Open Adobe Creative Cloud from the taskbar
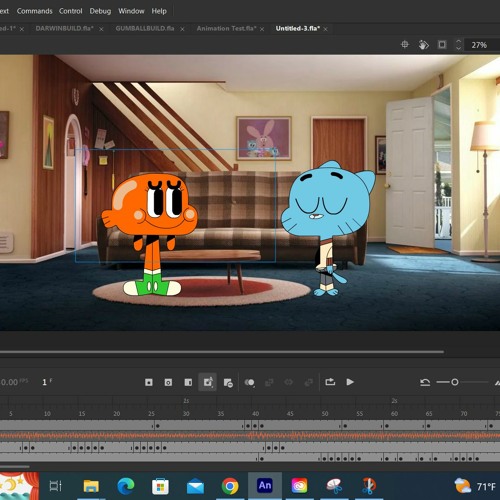This screenshot has width=500, height=500. tap(299, 486)
